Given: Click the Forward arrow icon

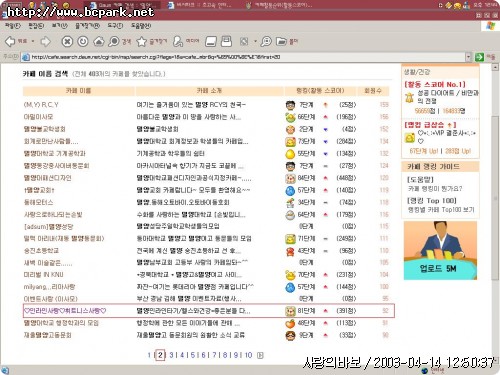Looking at the screenshot, I should tap(45, 41).
